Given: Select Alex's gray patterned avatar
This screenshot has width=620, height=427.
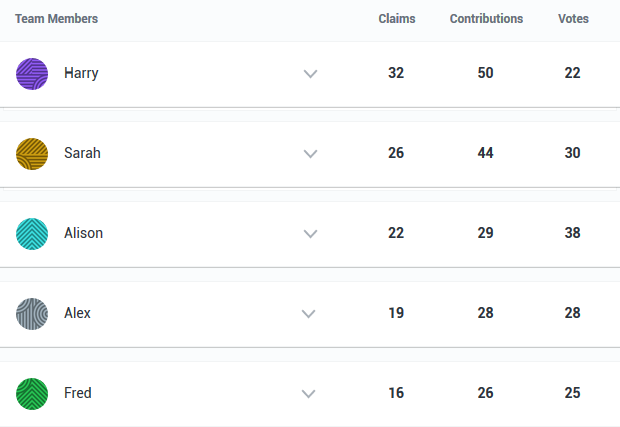Looking at the screenshot, I should [32, 314].
